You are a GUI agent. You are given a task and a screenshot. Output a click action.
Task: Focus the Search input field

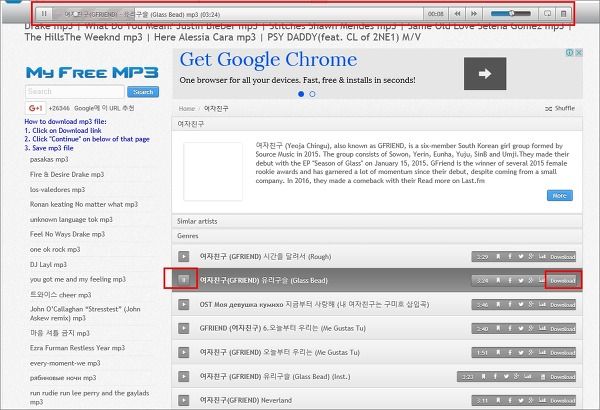(x=75, y=91)
